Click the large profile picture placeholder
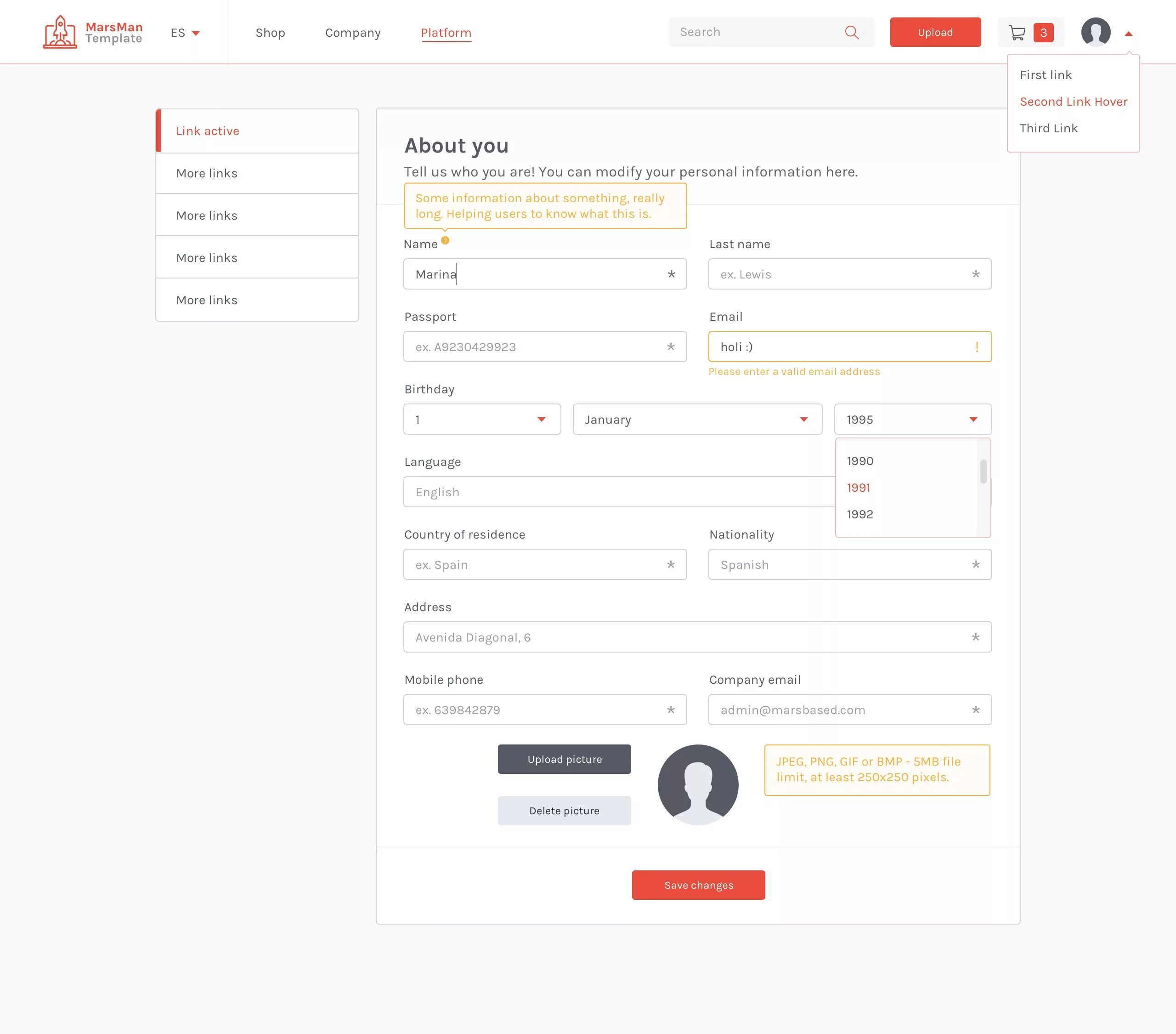This screenshot has height=1034, width=1176. tap(697, 784)
